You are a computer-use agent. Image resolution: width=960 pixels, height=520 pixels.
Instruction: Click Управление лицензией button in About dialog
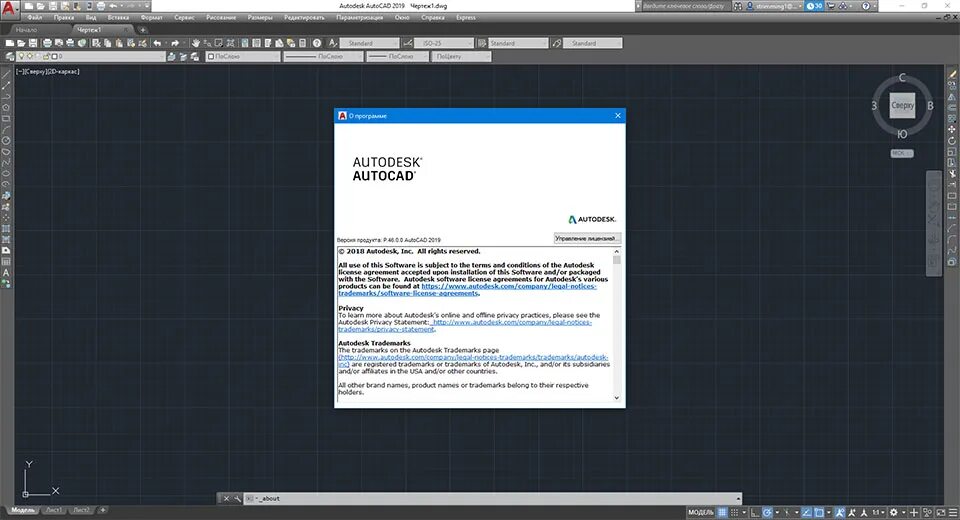point(587,238)
